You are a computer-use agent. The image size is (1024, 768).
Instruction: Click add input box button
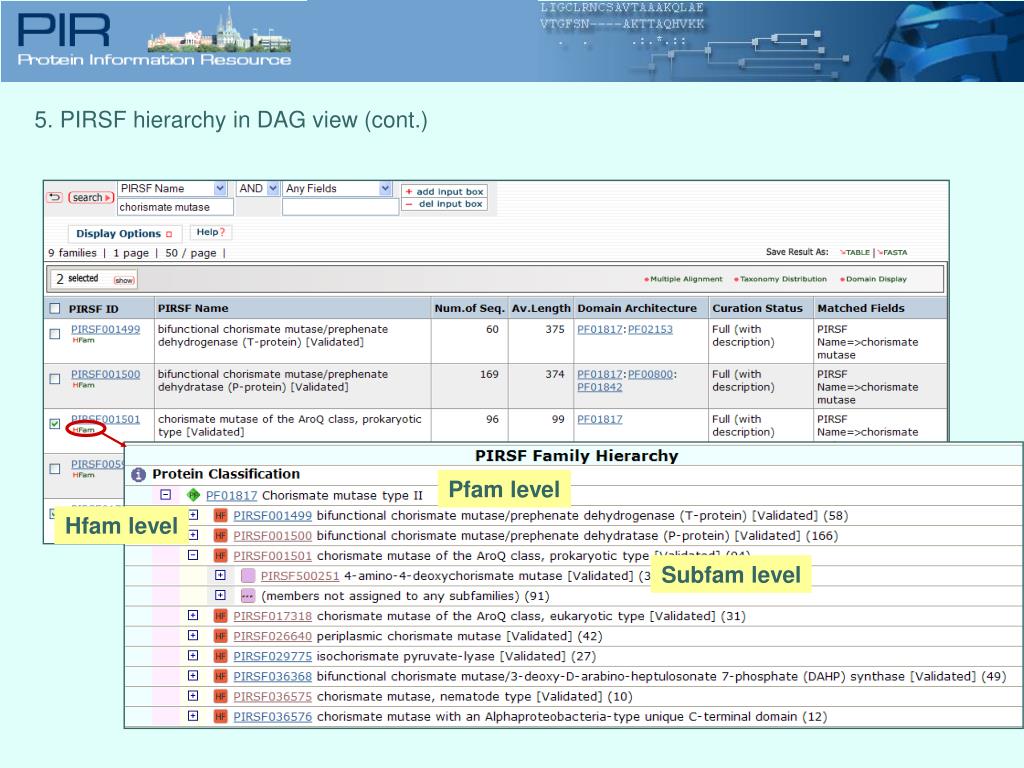point(444,191)
